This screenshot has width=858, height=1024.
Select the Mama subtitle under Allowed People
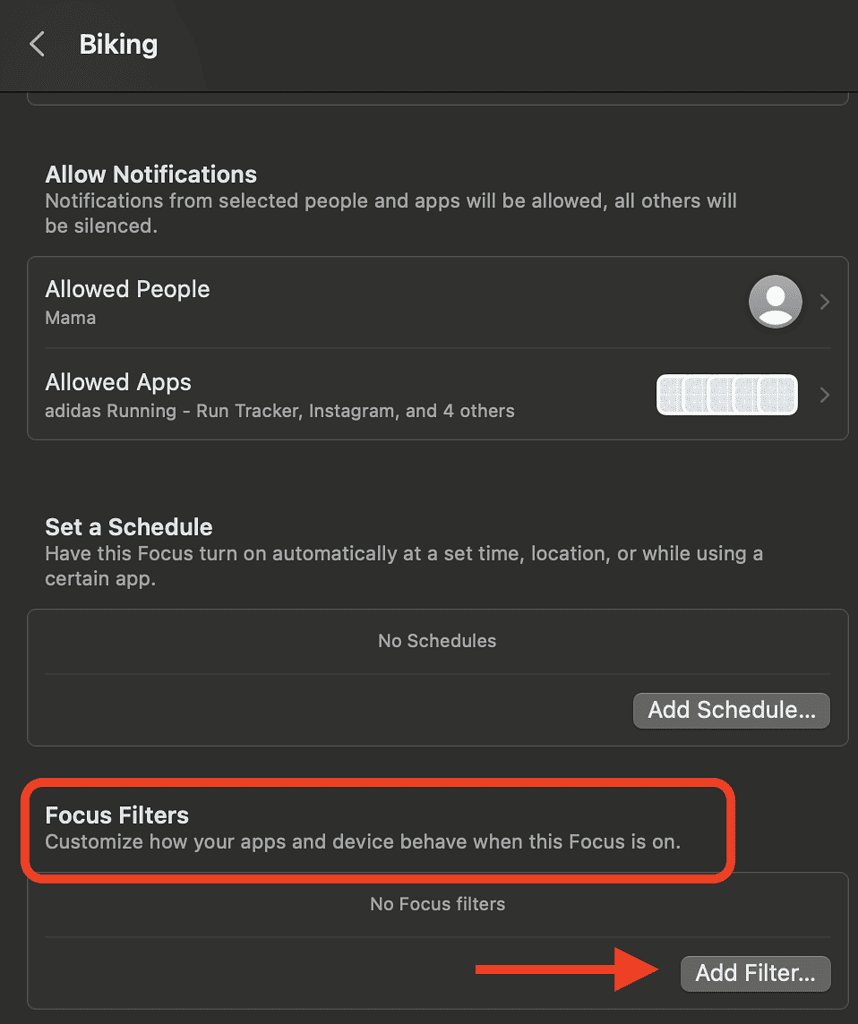coord(71,318)
